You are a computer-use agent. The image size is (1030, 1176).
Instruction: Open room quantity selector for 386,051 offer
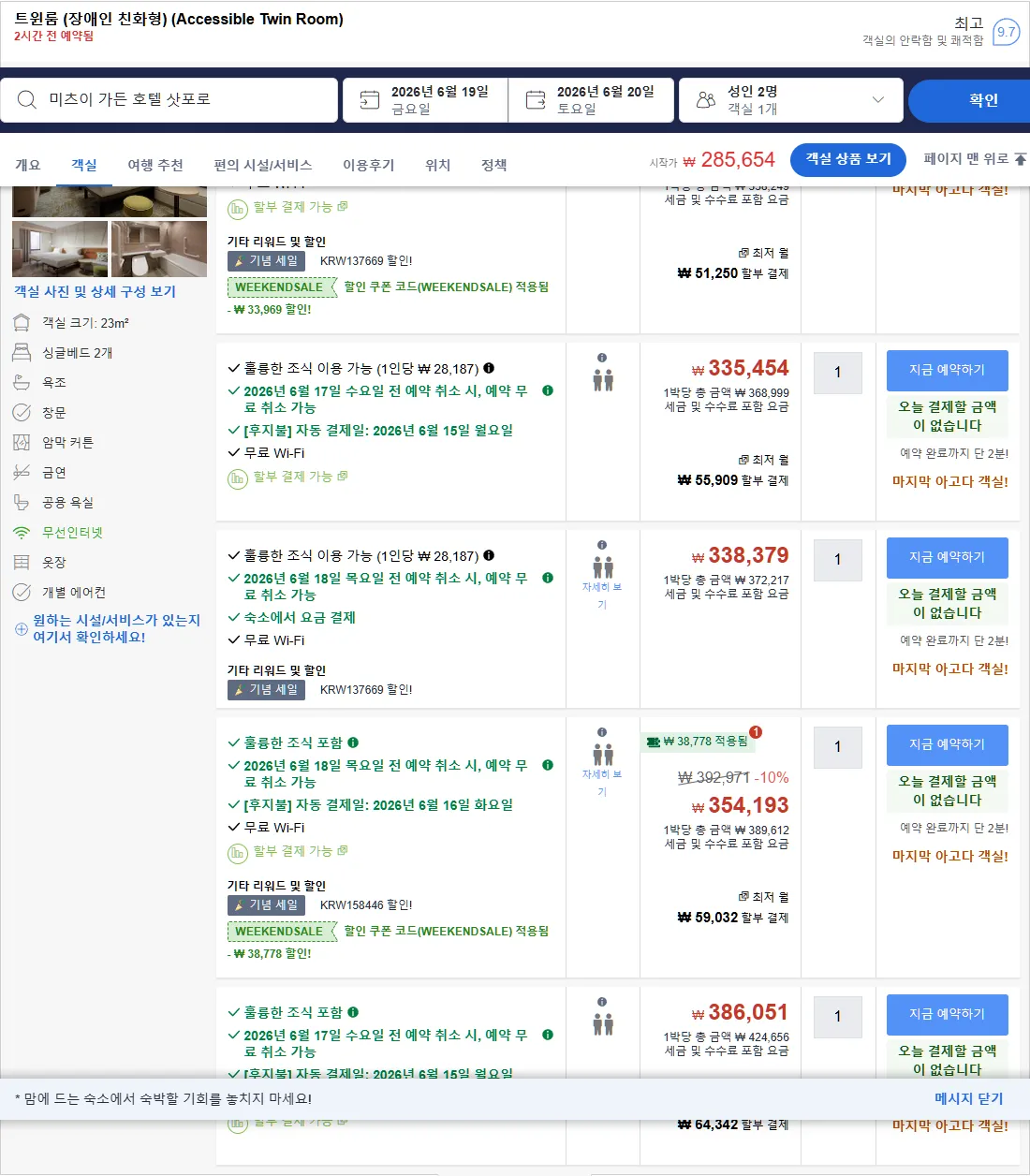point(838,1017)
